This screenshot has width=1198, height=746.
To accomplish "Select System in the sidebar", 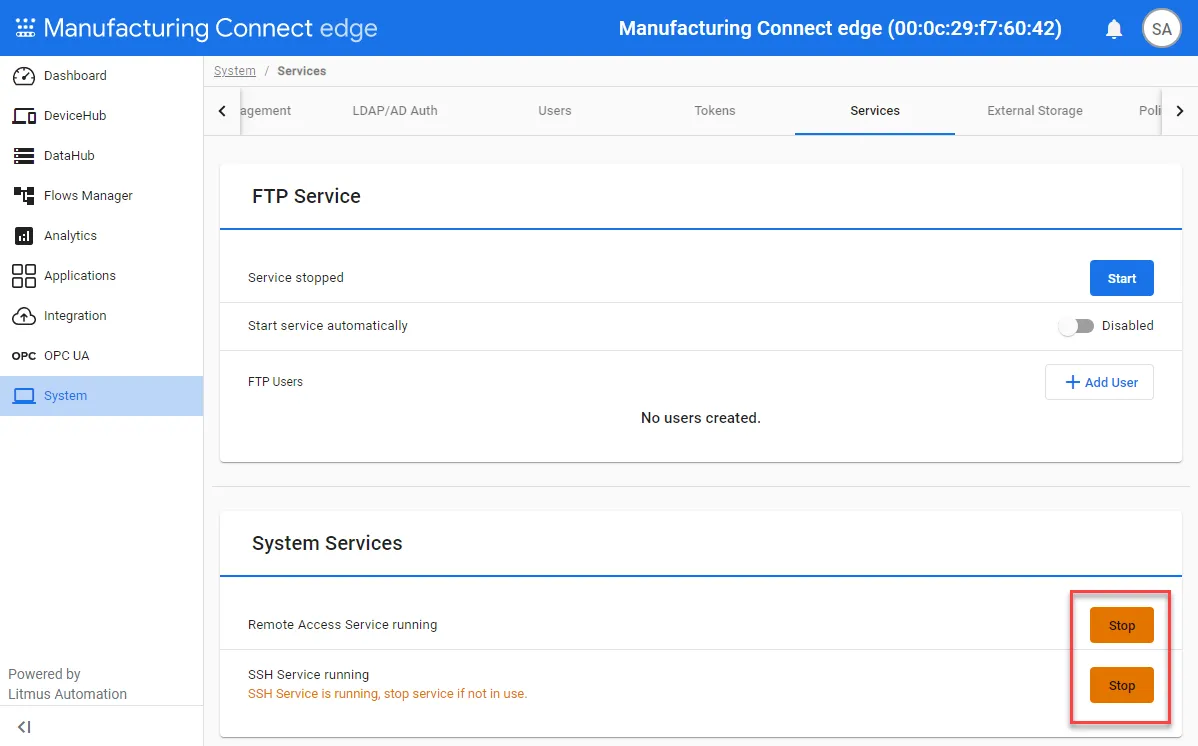I will click(x=102, y=396).
